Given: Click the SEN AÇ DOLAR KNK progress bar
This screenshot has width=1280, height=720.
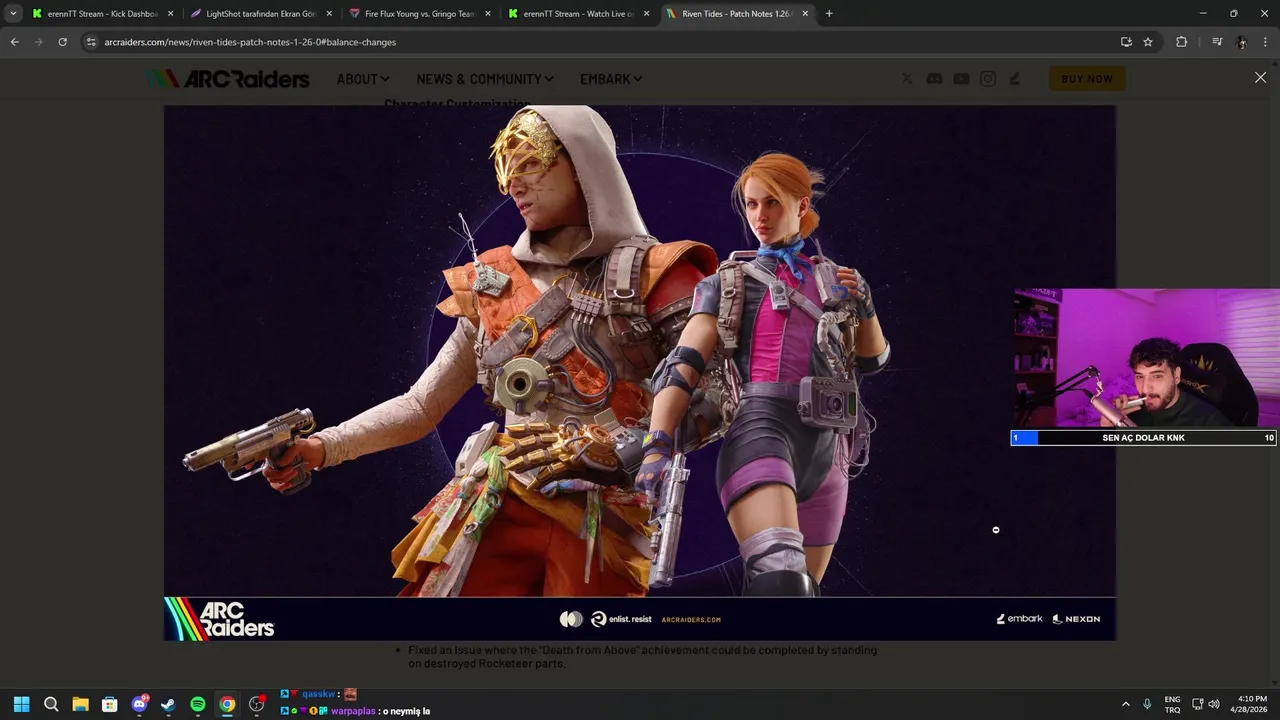Looking at the screenshot, I should [1143, 438].
